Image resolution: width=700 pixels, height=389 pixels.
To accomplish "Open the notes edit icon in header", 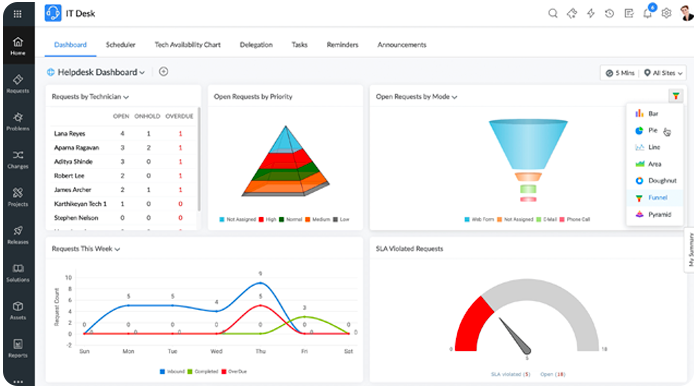I will coord(629,13).
